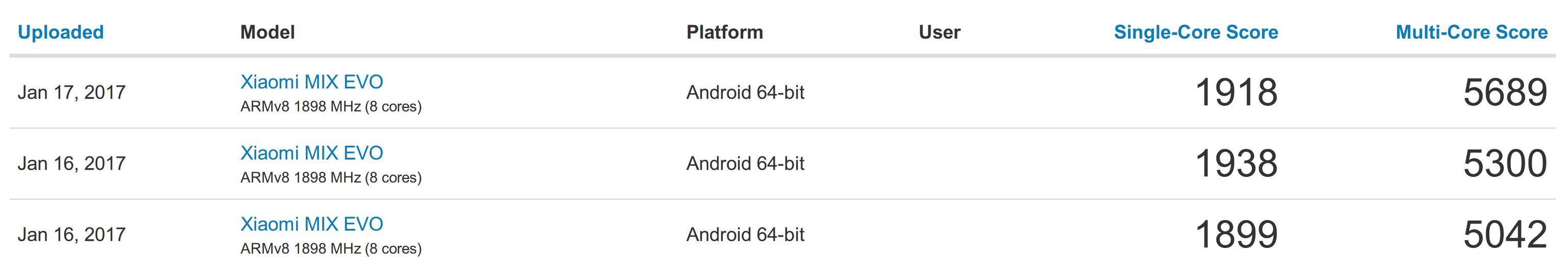
Task: Click Android 64-bit in the 5042 row
Action: point(745,235)
